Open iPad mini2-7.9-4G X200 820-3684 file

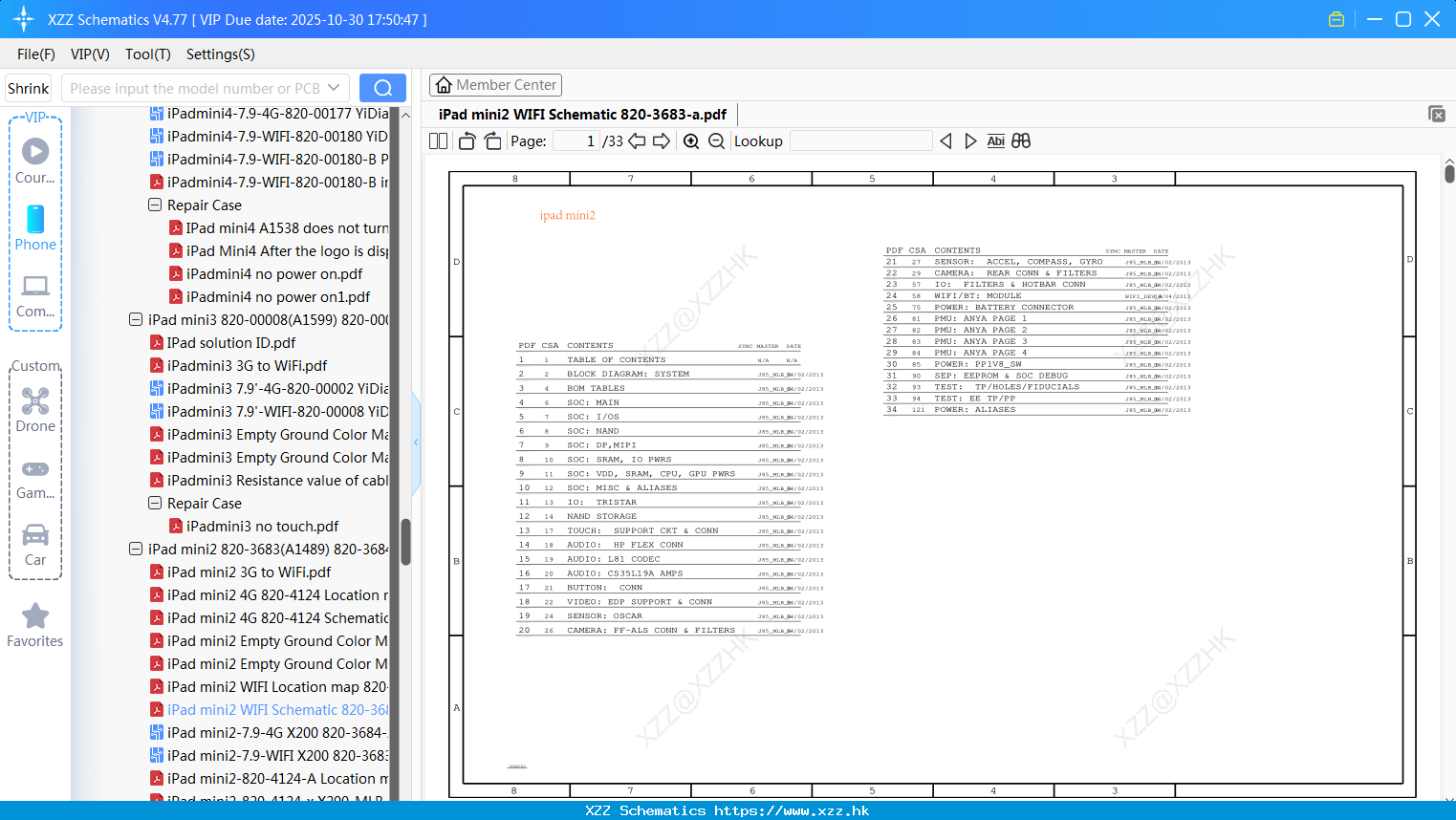point(269,733)
